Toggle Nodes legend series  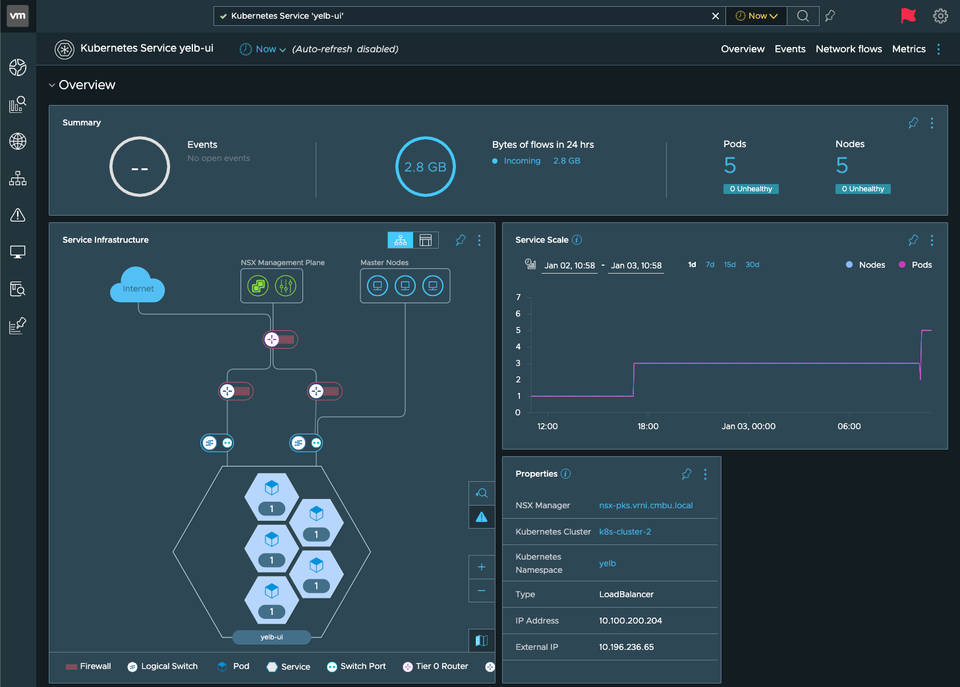point(865,265)
